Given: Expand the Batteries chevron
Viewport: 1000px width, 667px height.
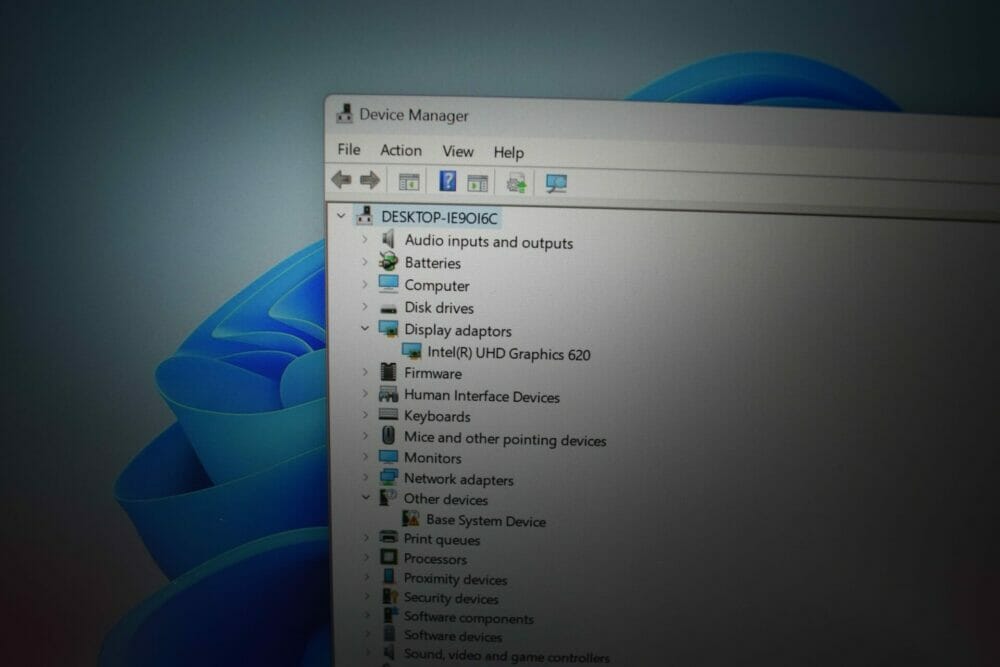Looking at the screenshot, I should pos(365,261).
